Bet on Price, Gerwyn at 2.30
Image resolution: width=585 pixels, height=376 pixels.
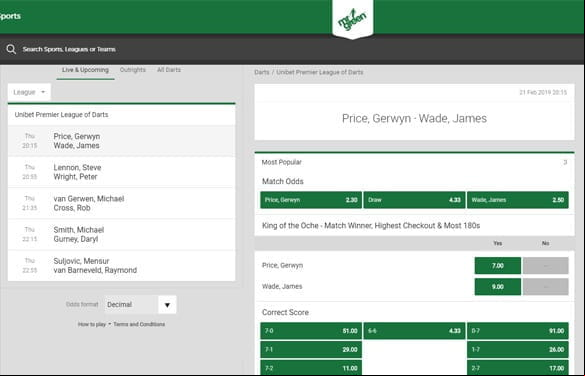[311, 200]
